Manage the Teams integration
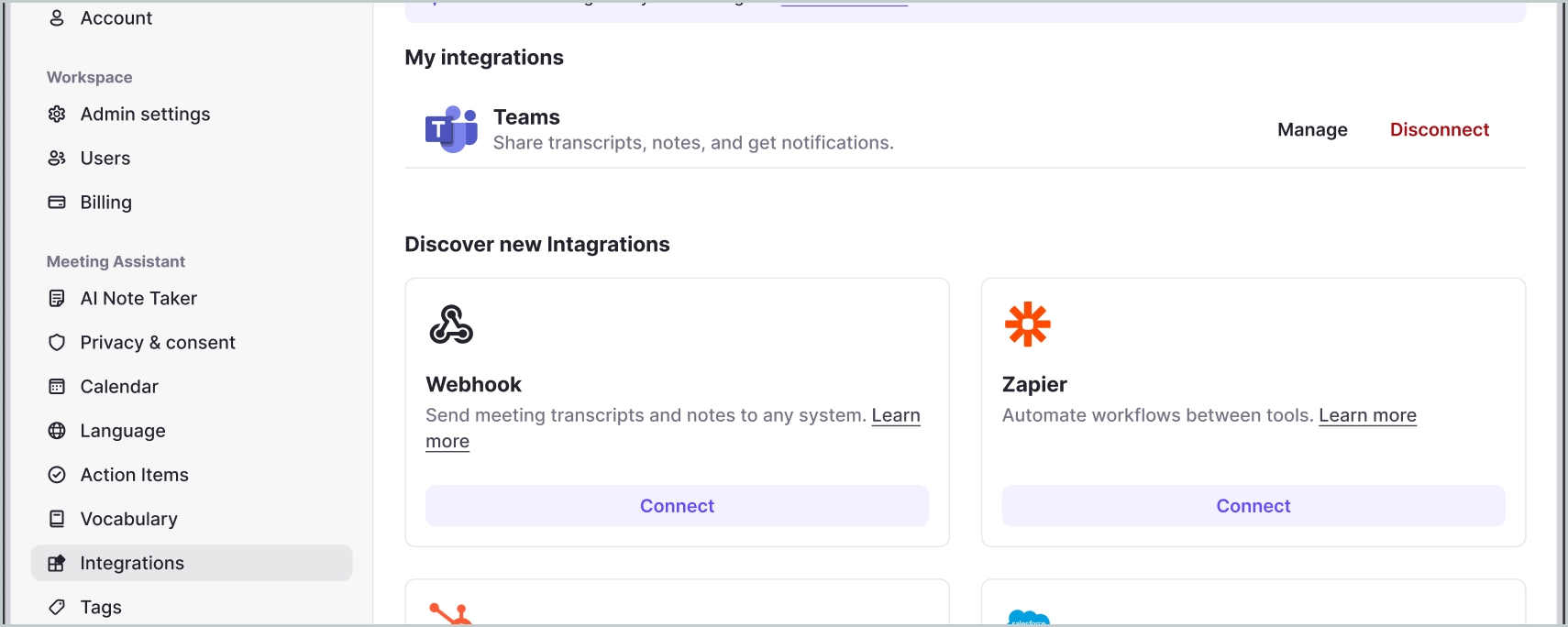This screenshot has height=627, width=1568. coord(1312,129)
